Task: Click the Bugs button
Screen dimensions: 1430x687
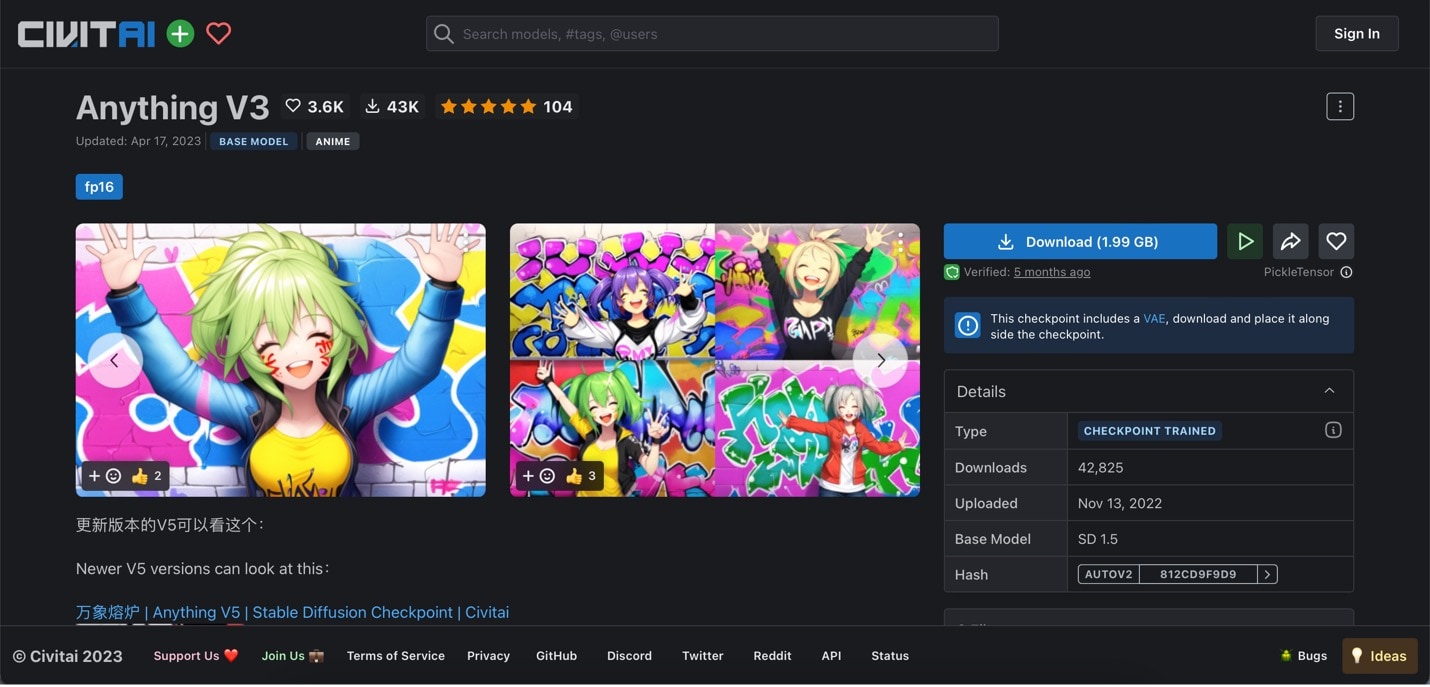Action: 1303,656
